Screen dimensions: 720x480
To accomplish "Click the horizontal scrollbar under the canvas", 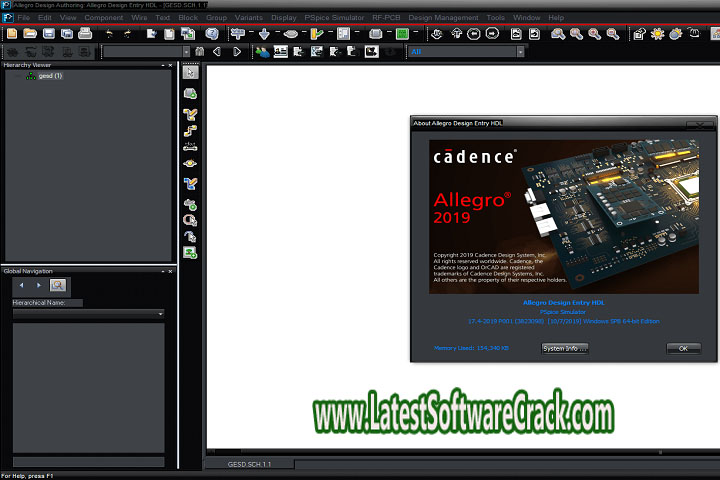I will 461,452.
